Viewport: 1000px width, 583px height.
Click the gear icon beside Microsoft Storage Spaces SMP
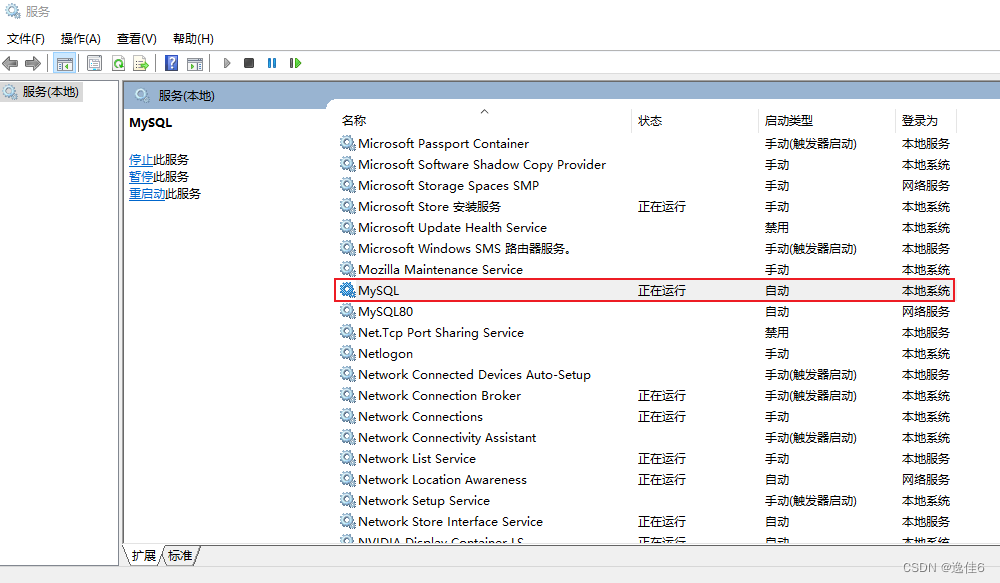tap(348, 186)
